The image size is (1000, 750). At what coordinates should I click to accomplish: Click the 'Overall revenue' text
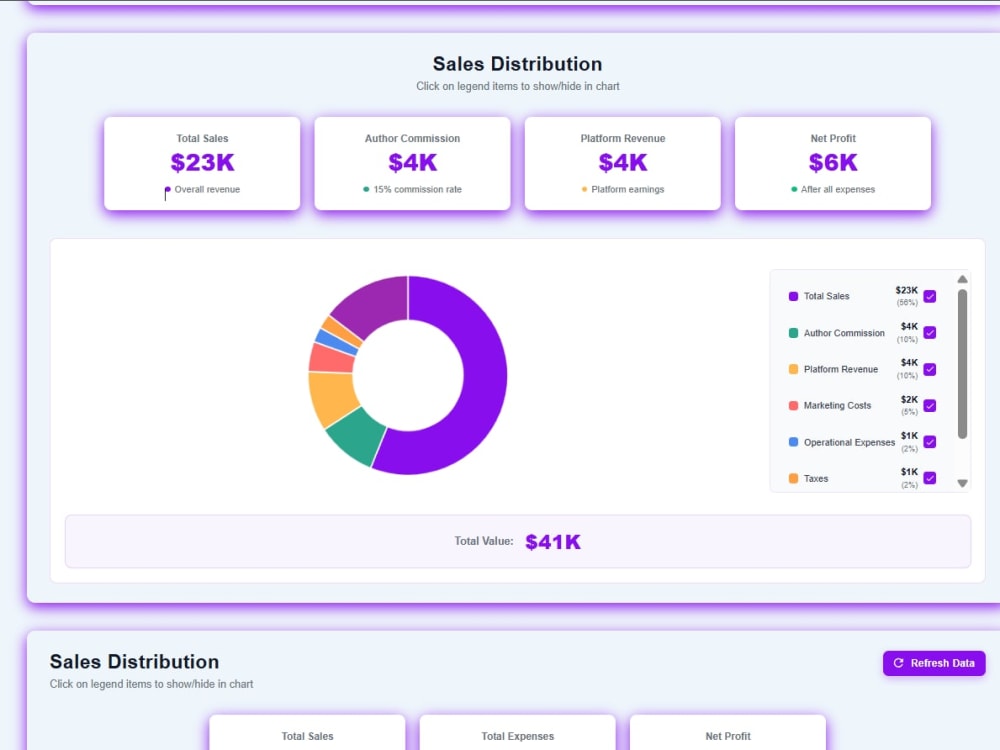[207, 189]
